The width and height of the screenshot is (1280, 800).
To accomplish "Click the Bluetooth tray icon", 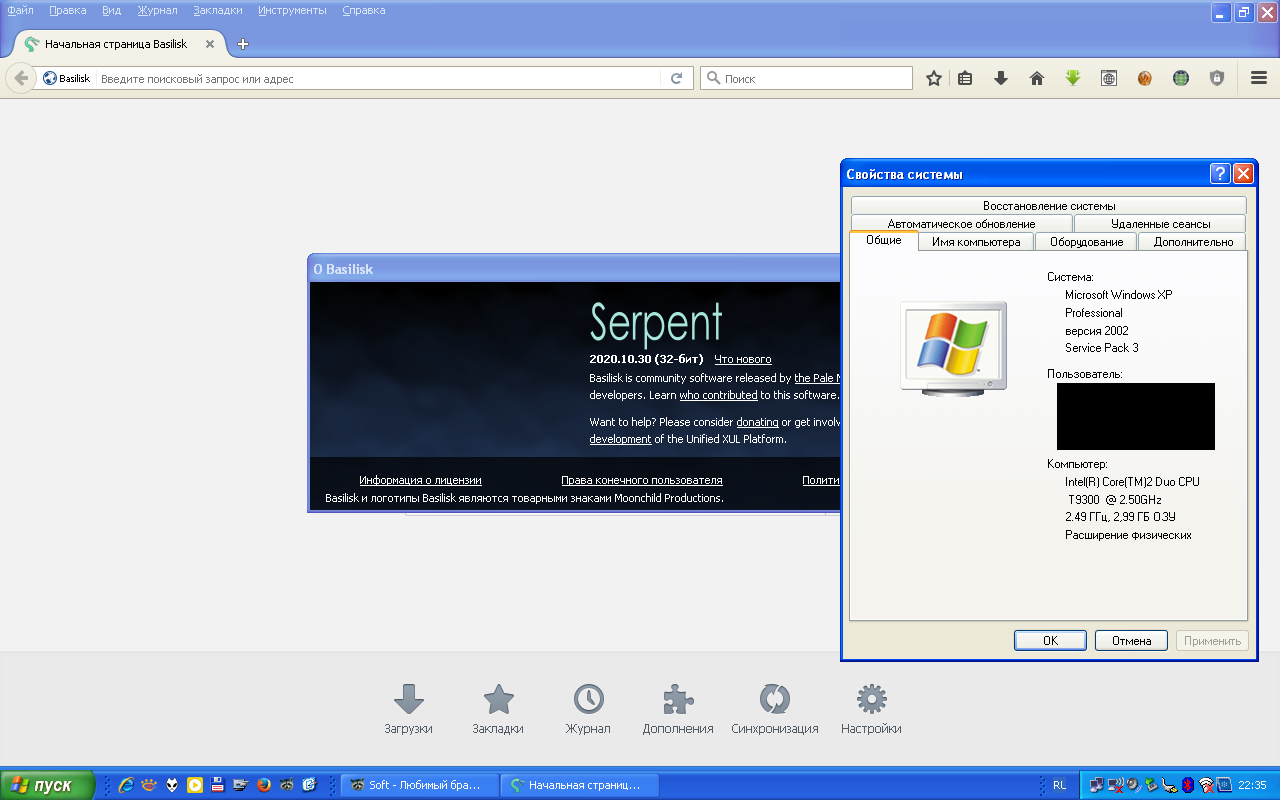I will click(x=1188, y=785).
